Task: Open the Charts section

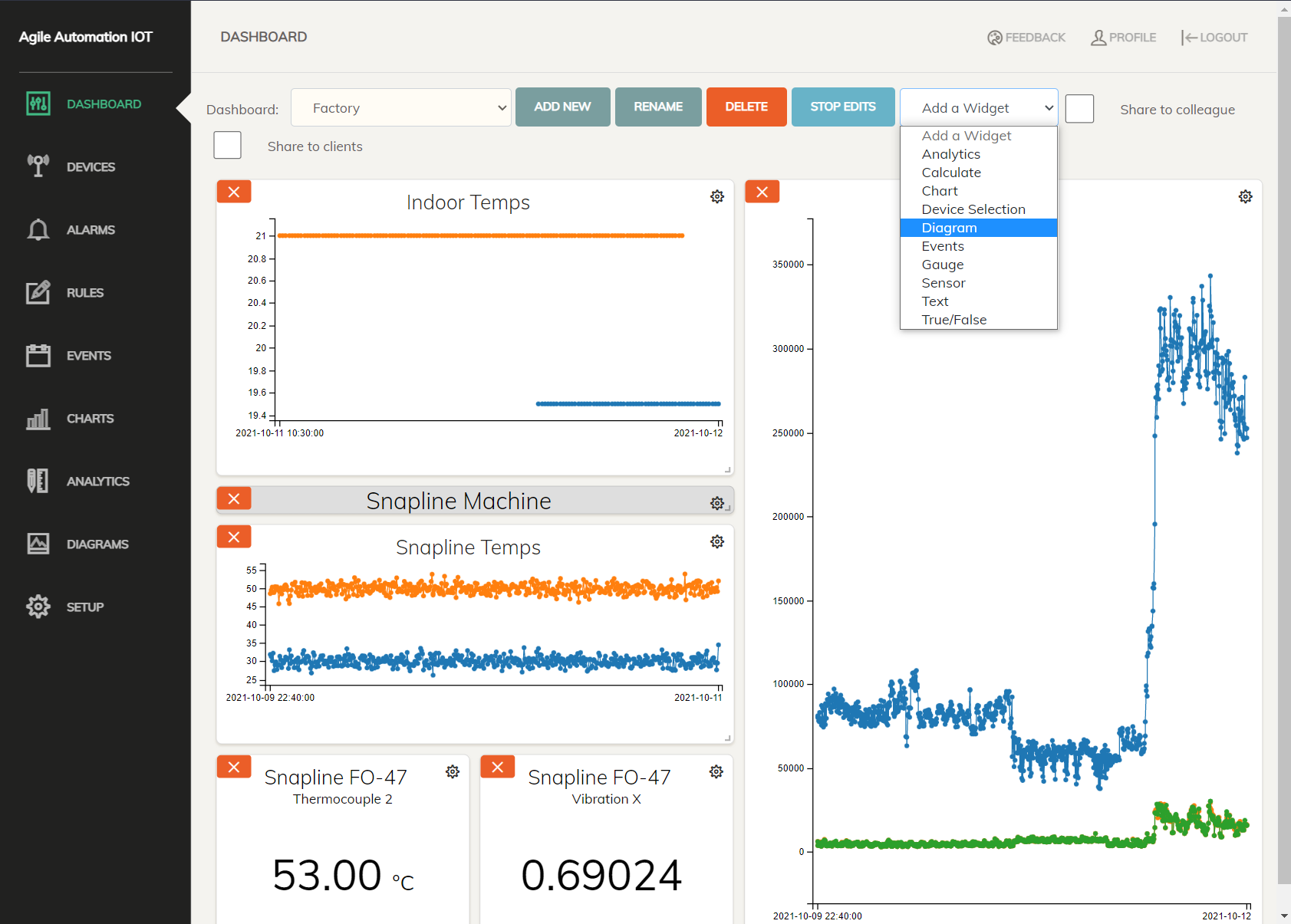Action: click(x=90, y=418)
